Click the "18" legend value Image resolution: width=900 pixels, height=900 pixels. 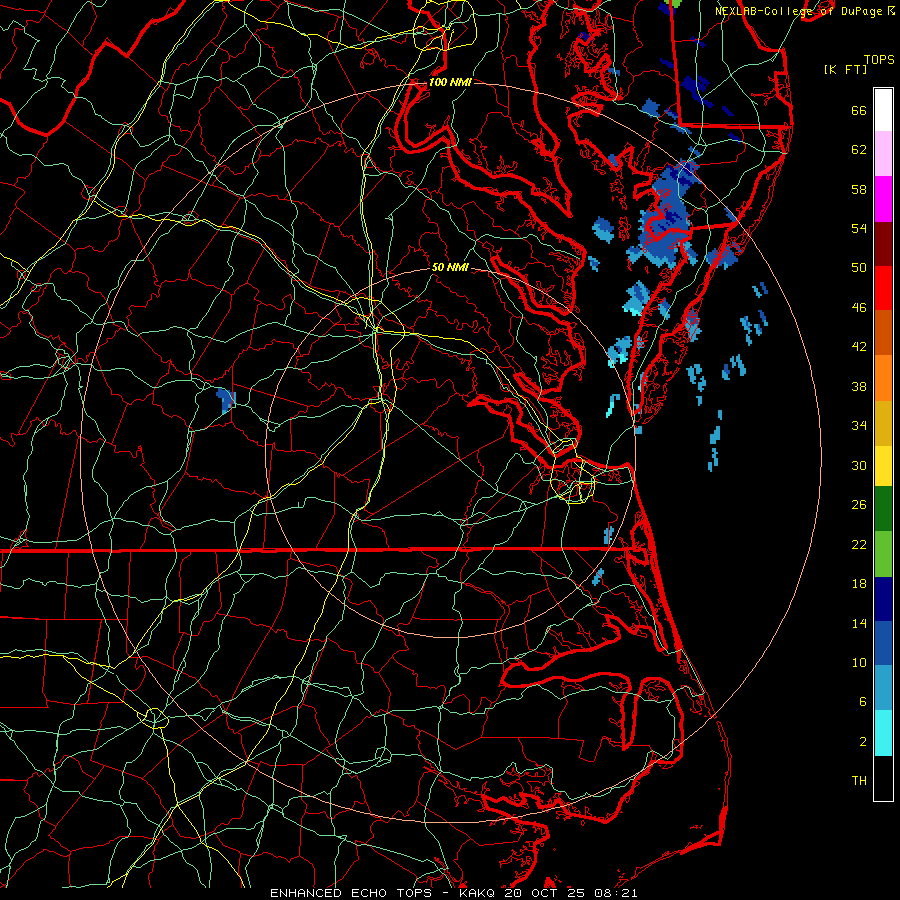pyautogui.click(x=859, y=584)
